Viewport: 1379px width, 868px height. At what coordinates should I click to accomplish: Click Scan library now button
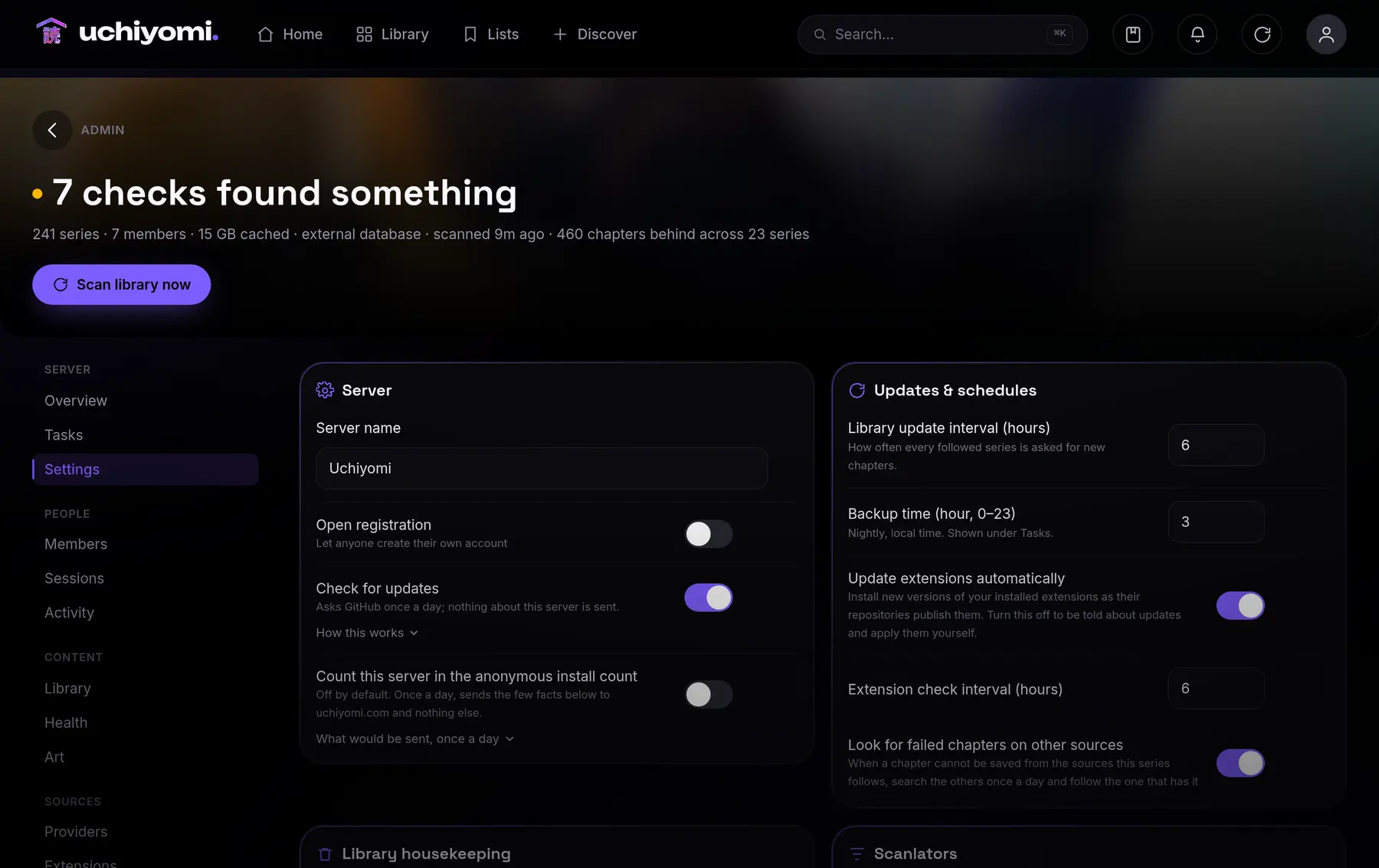coord(121,284)
